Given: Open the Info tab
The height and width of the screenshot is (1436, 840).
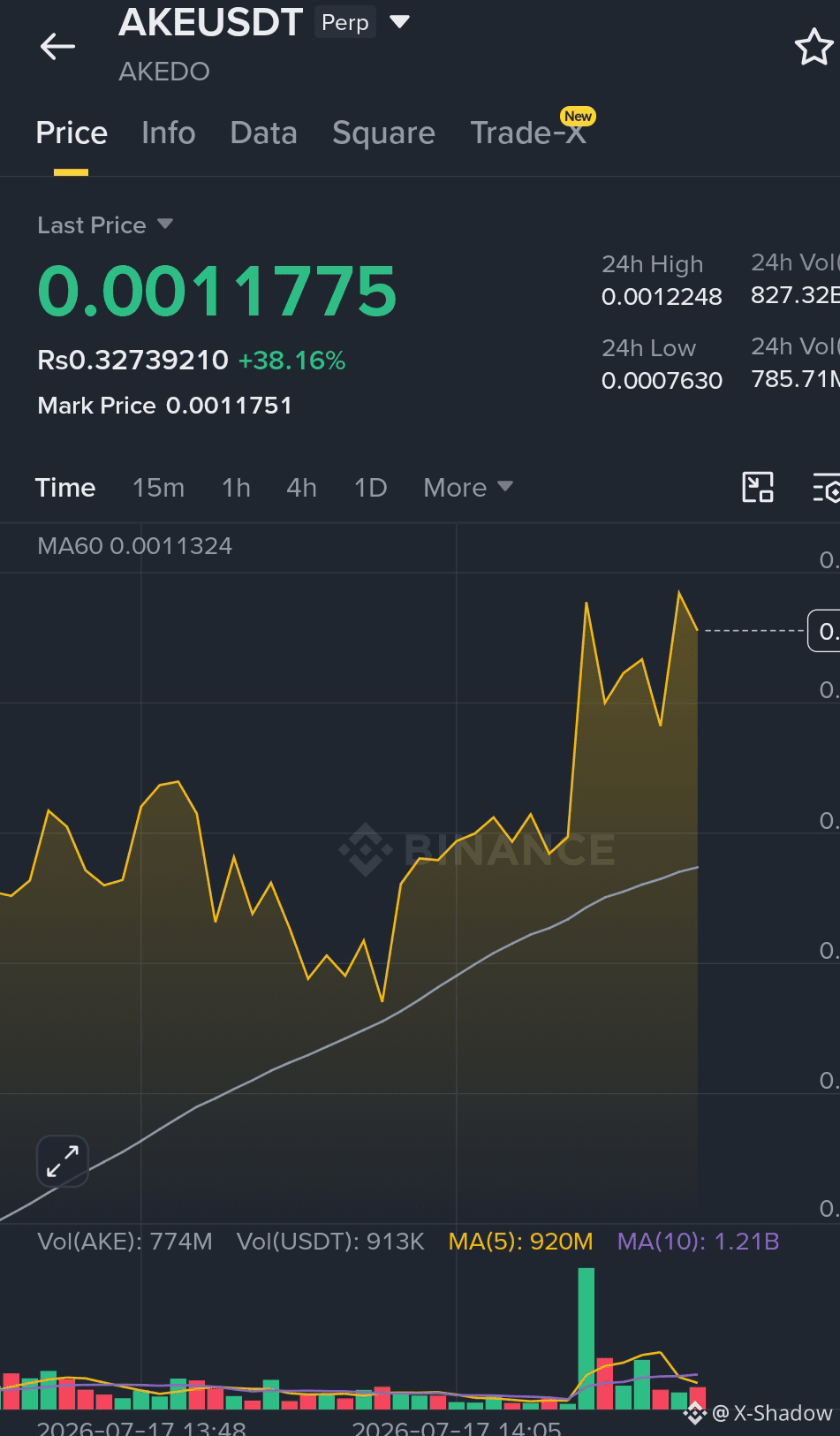Looking at the screenshot, I should (168, 133).
